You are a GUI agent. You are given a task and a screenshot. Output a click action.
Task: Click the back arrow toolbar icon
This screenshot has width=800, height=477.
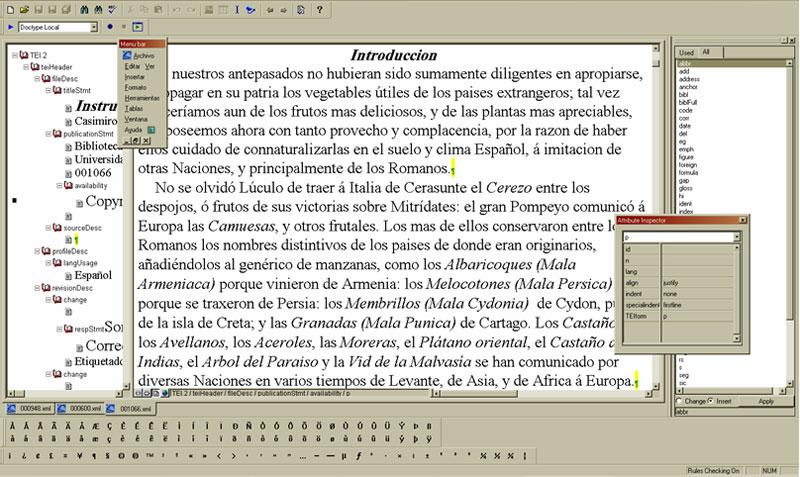coord(270,9)
